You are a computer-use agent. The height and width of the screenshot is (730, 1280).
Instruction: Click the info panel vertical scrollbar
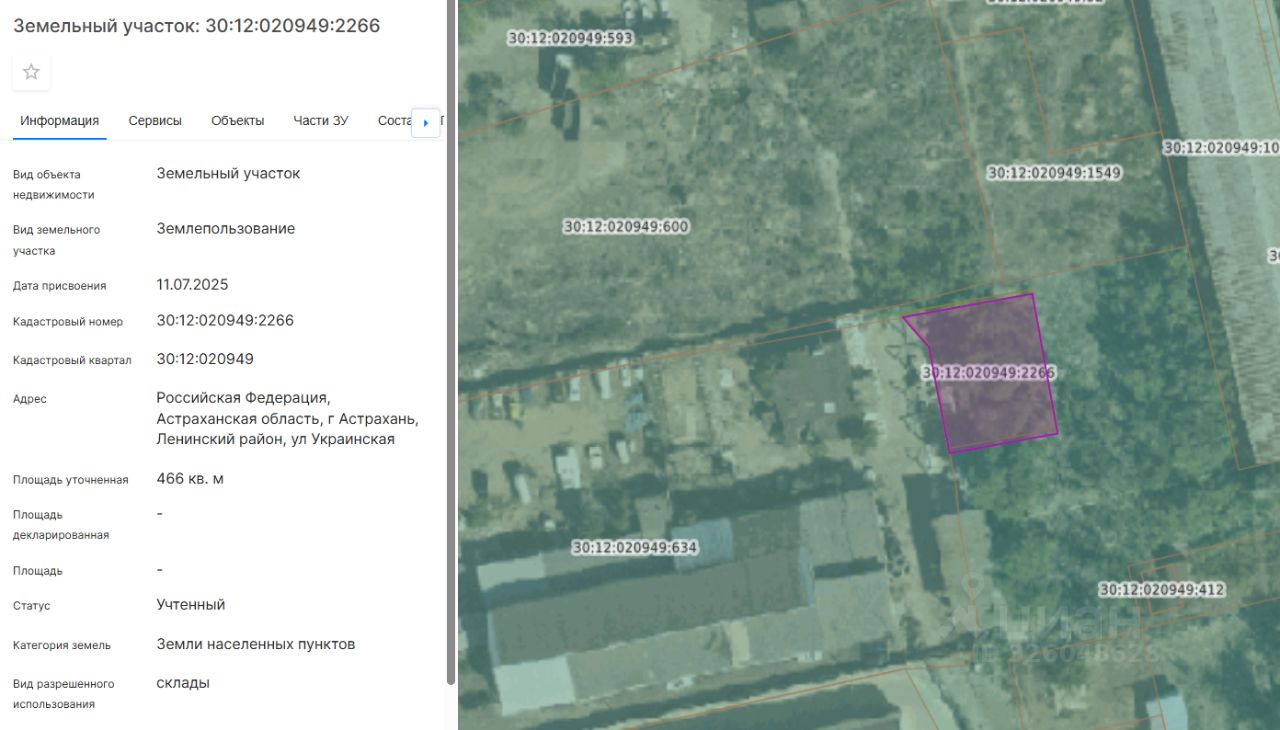451,342
